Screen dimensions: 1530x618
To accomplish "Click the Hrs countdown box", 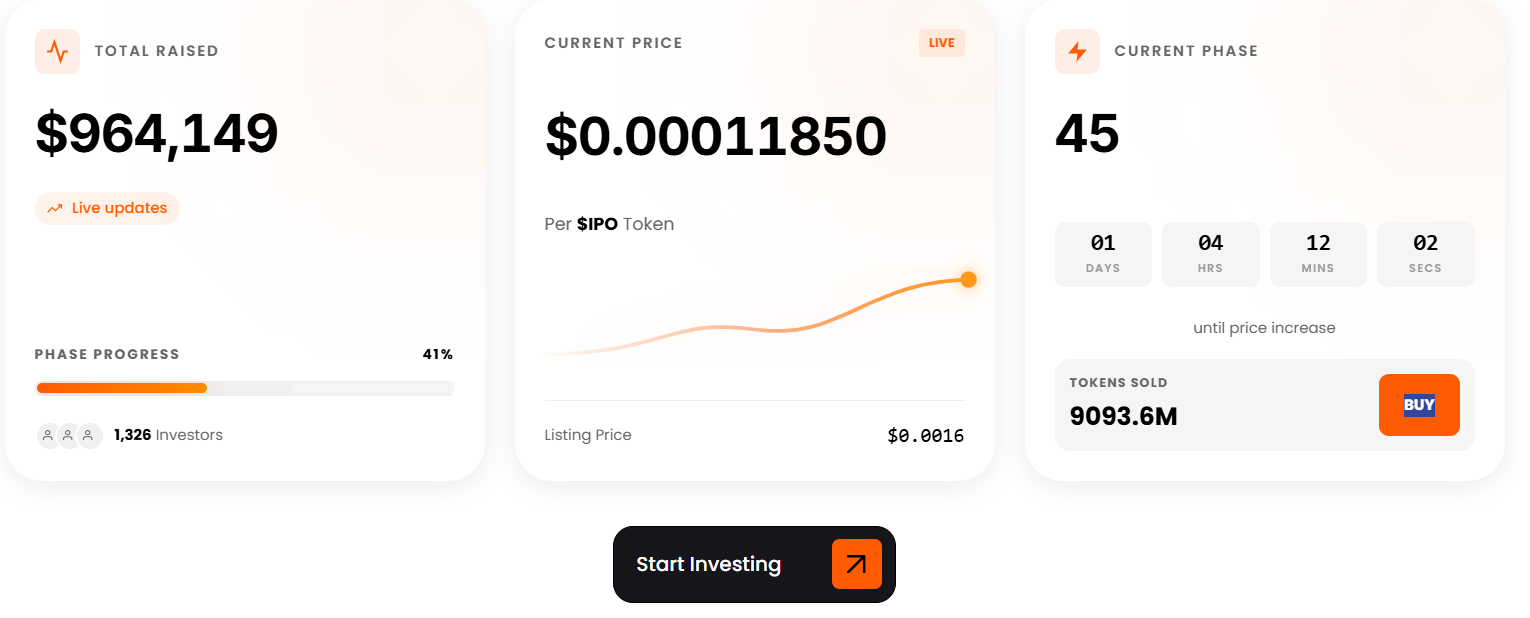I will tap(1210, 254).
